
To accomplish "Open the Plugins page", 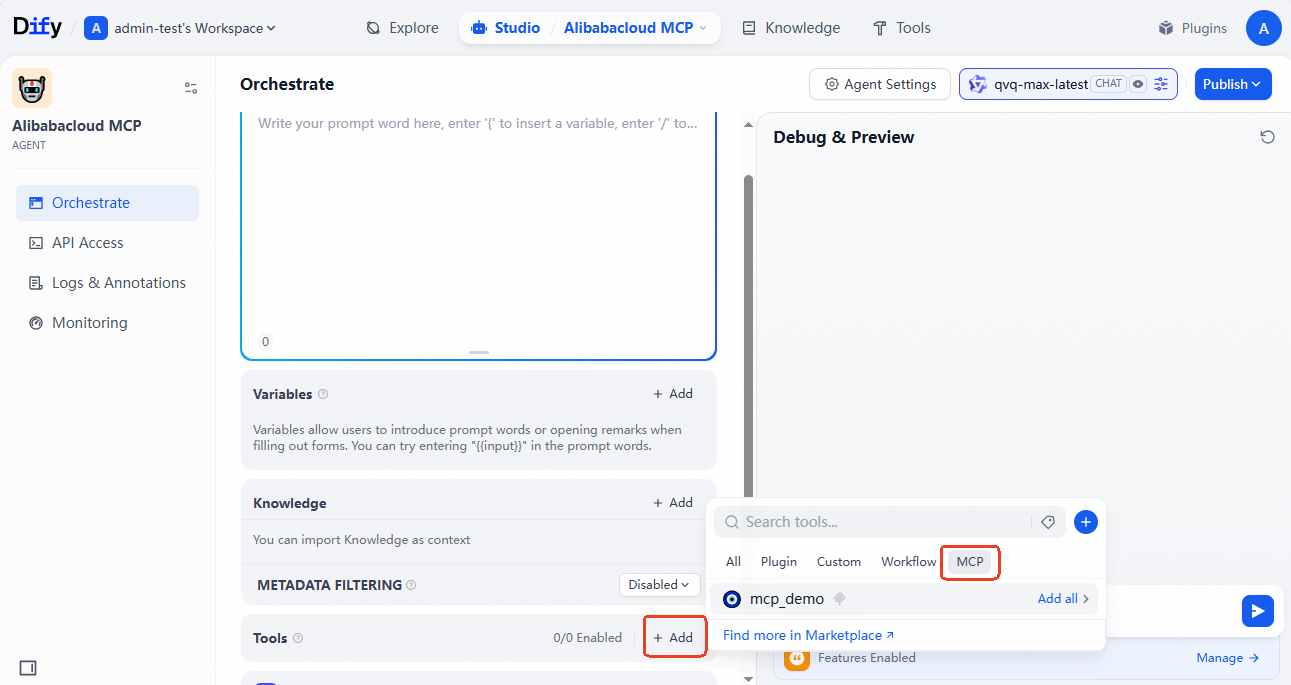I will (1192, 28).
